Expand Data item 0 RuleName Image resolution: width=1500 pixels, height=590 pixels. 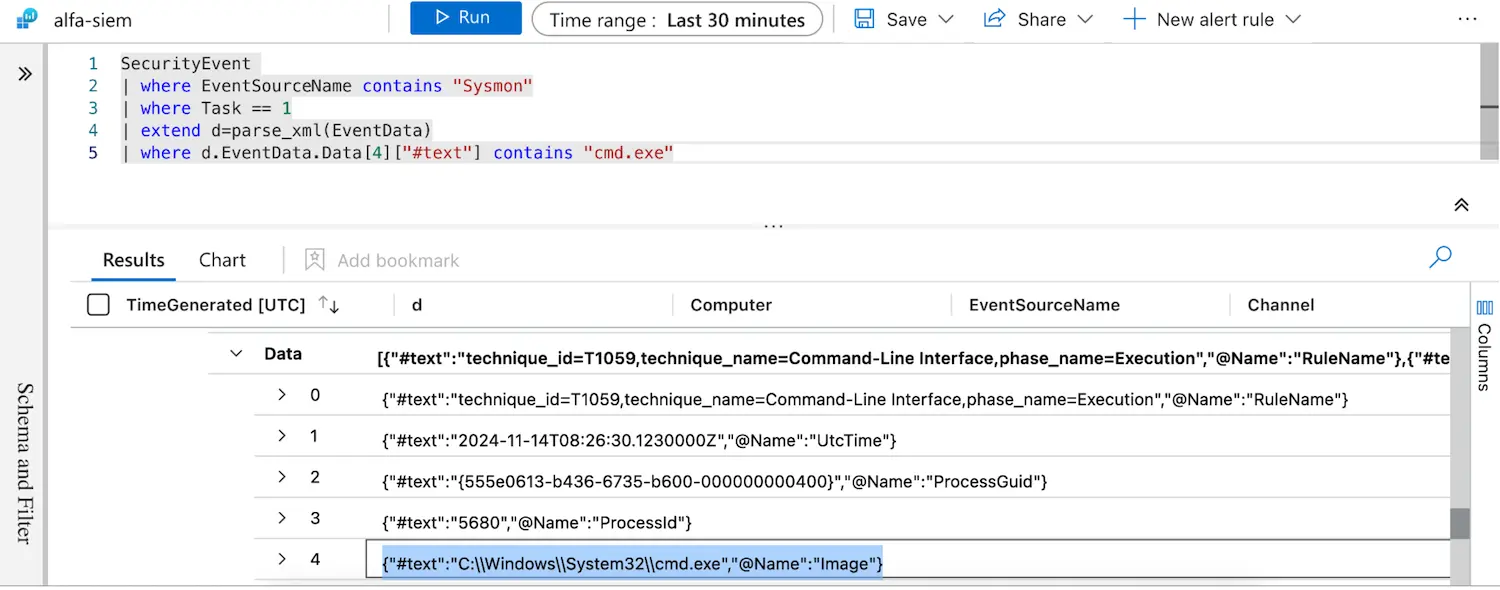click(x=282, y=395)
